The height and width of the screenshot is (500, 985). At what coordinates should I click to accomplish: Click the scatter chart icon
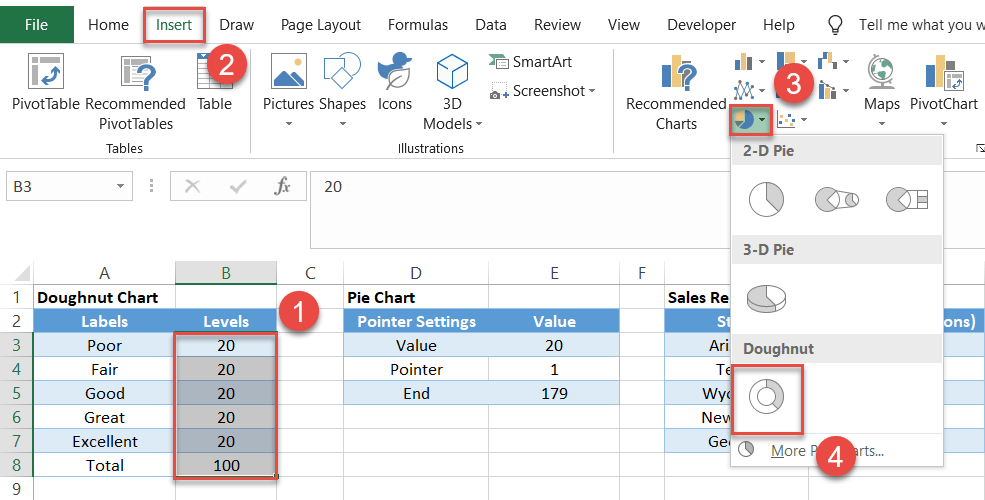pos(786,119)
